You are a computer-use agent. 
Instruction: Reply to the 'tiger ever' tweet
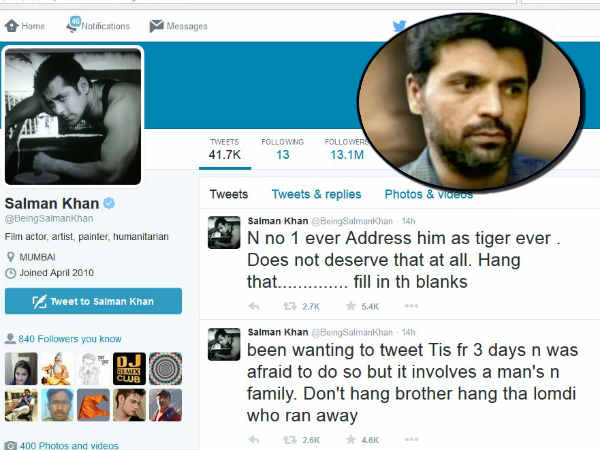click(x=254, y=306)
